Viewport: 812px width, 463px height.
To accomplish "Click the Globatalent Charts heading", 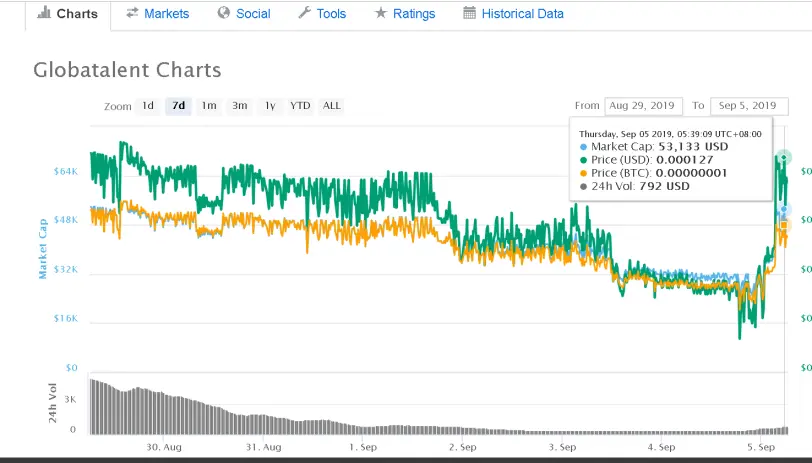I will pyautogui.click(x=127, y=70).
